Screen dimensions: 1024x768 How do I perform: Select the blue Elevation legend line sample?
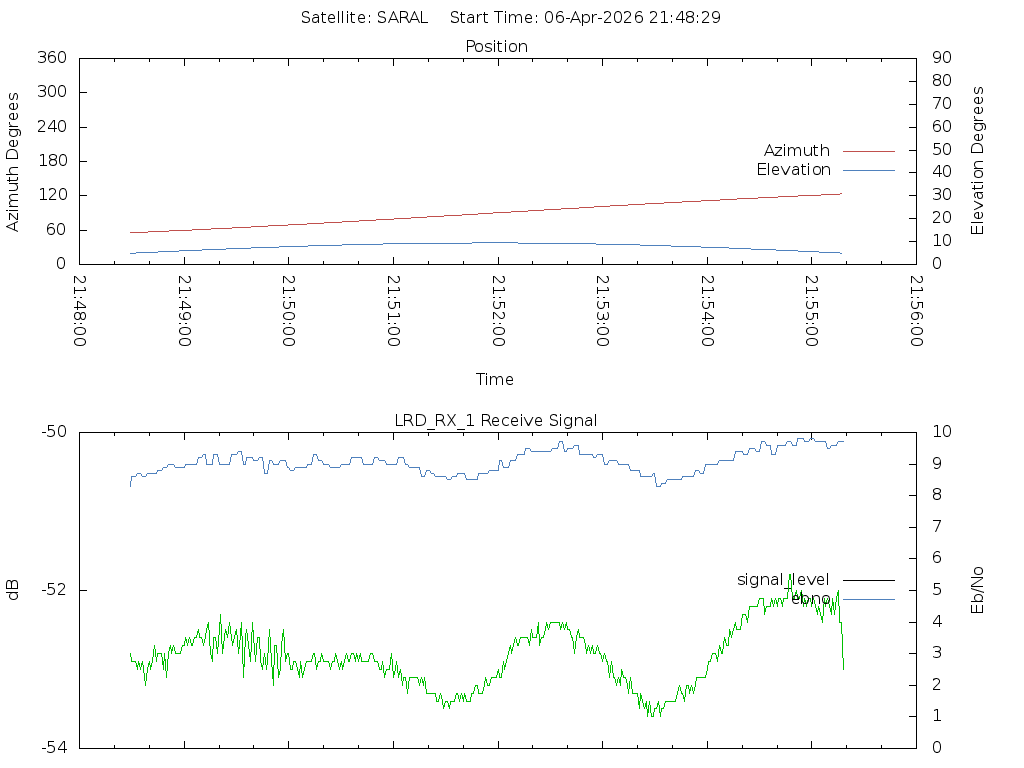click(x=868, y=170)
